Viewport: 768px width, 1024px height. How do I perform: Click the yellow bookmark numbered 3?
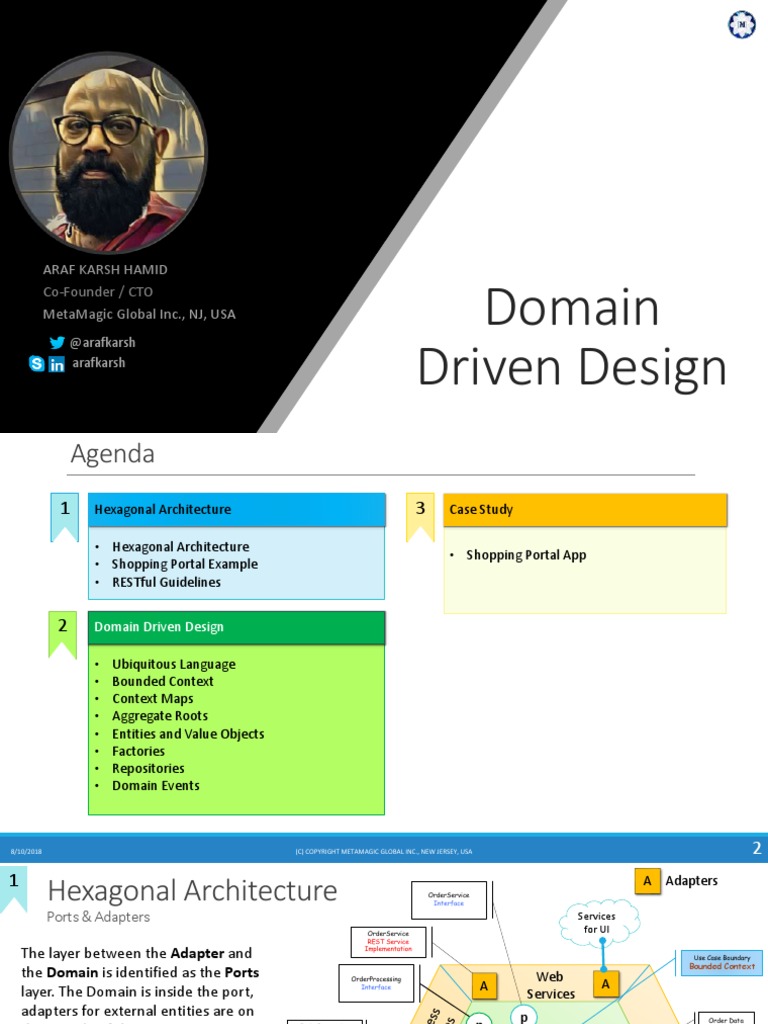pyautogui.click(x=420, y=517)
